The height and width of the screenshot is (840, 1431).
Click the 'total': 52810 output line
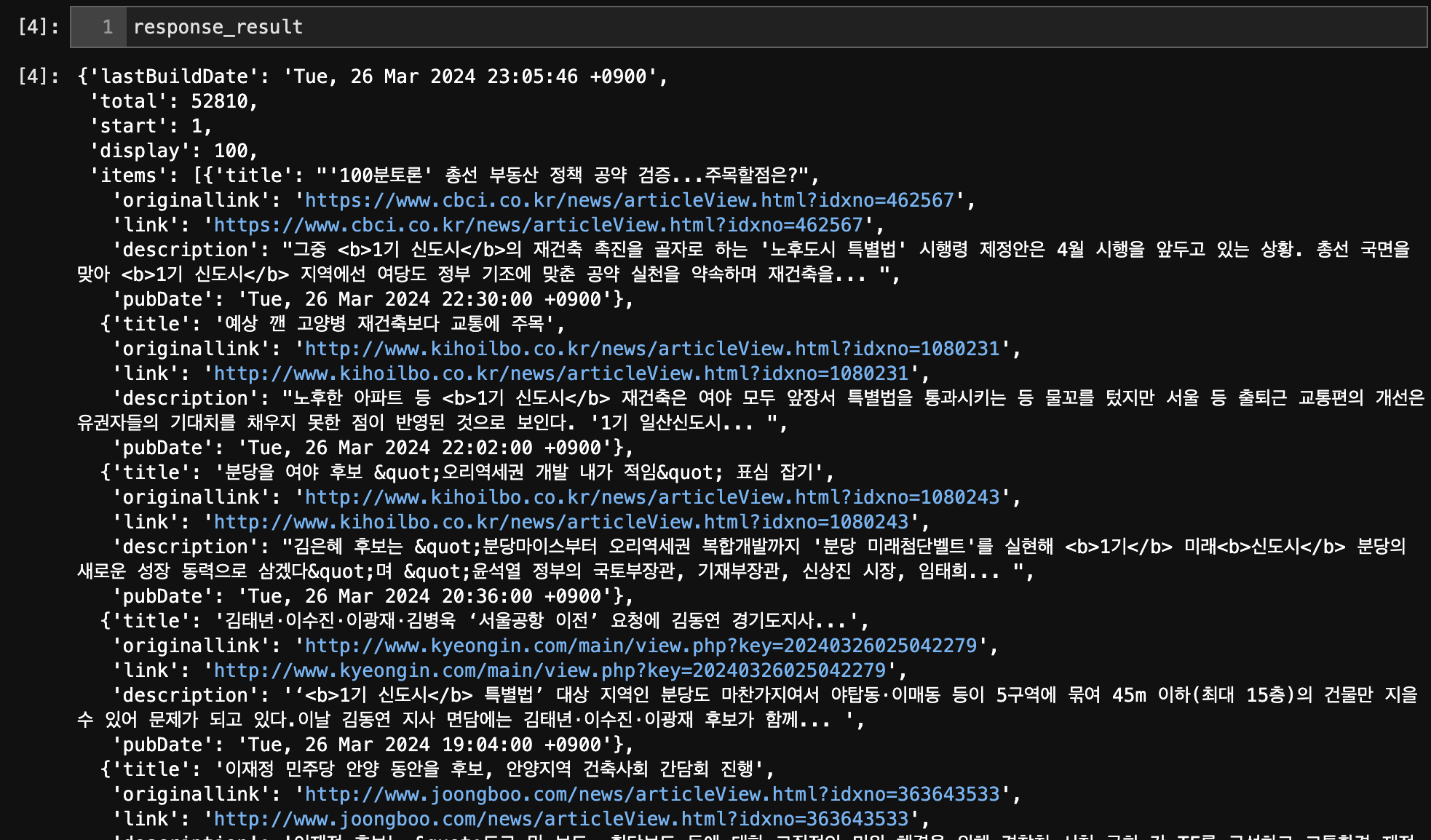(x=173, y=101)
